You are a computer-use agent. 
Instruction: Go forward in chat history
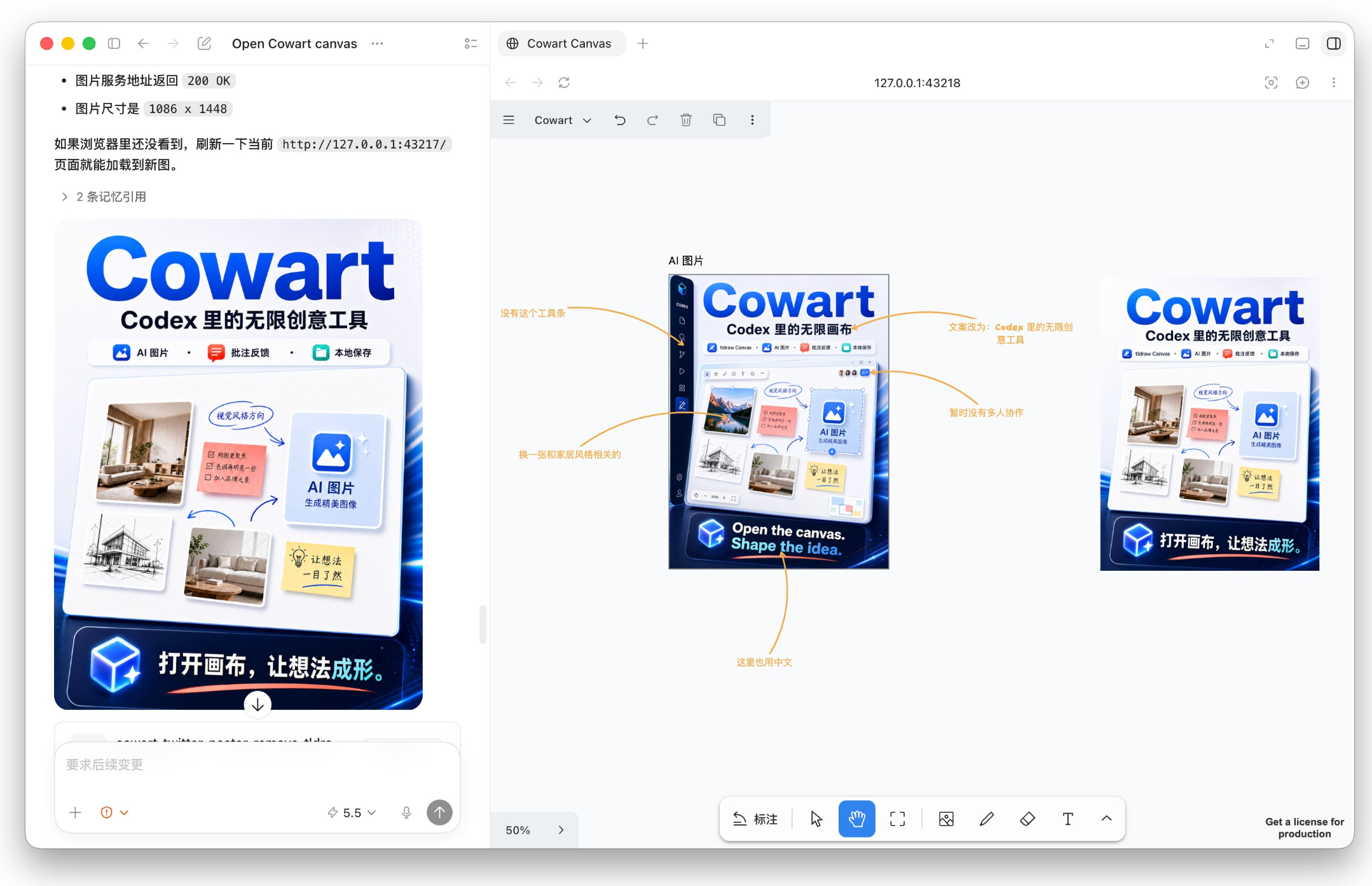pos(173,43)
